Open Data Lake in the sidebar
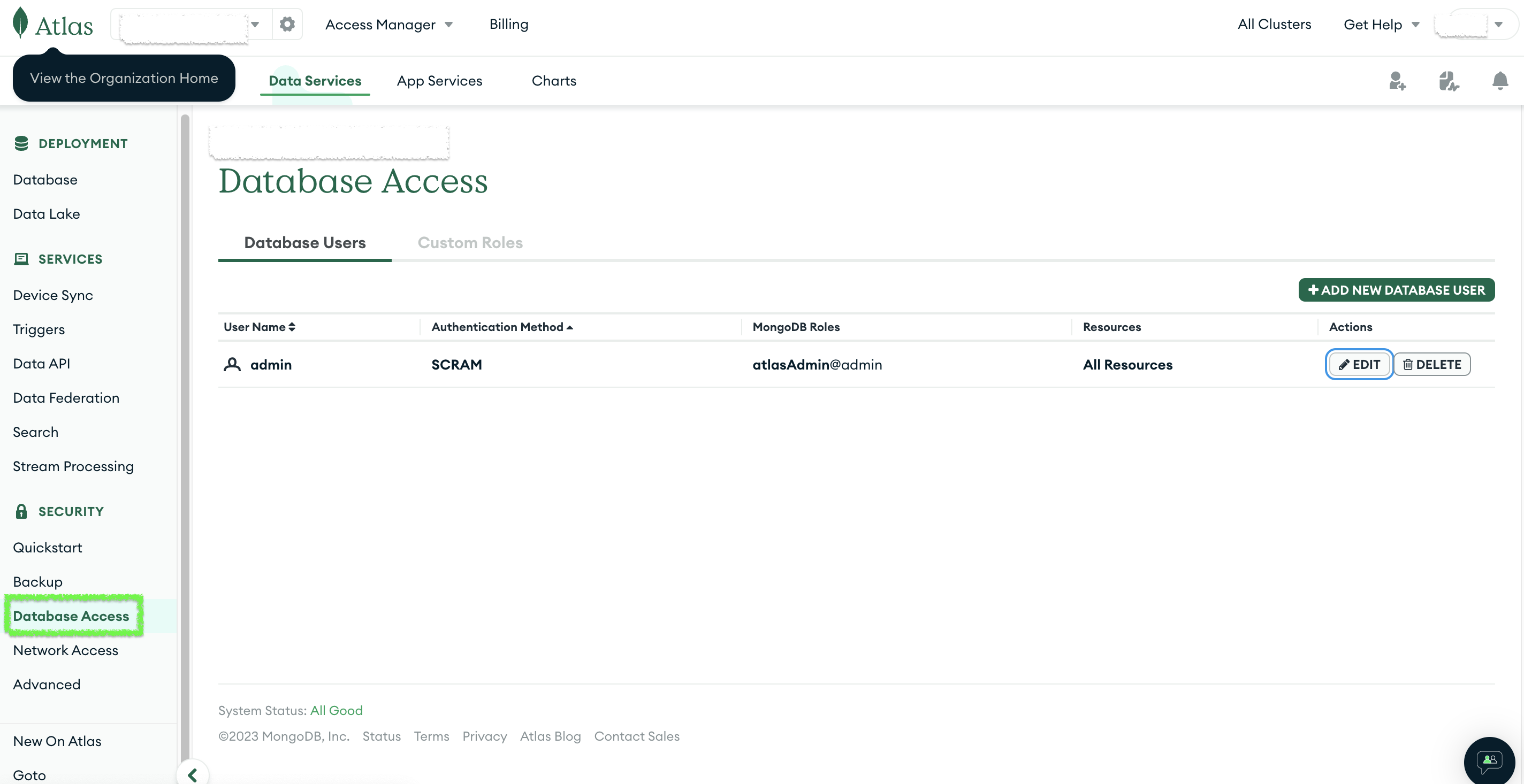Screen dimensions: 1524x784 (46, 214)
